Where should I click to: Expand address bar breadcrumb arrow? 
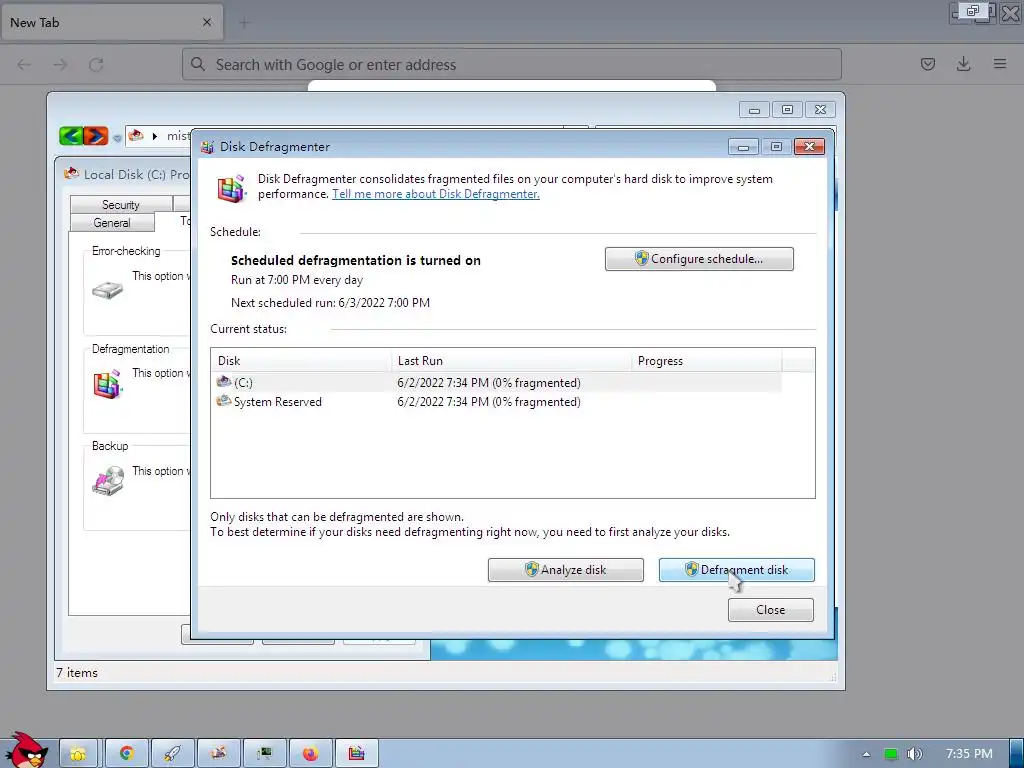coord(155,136)
